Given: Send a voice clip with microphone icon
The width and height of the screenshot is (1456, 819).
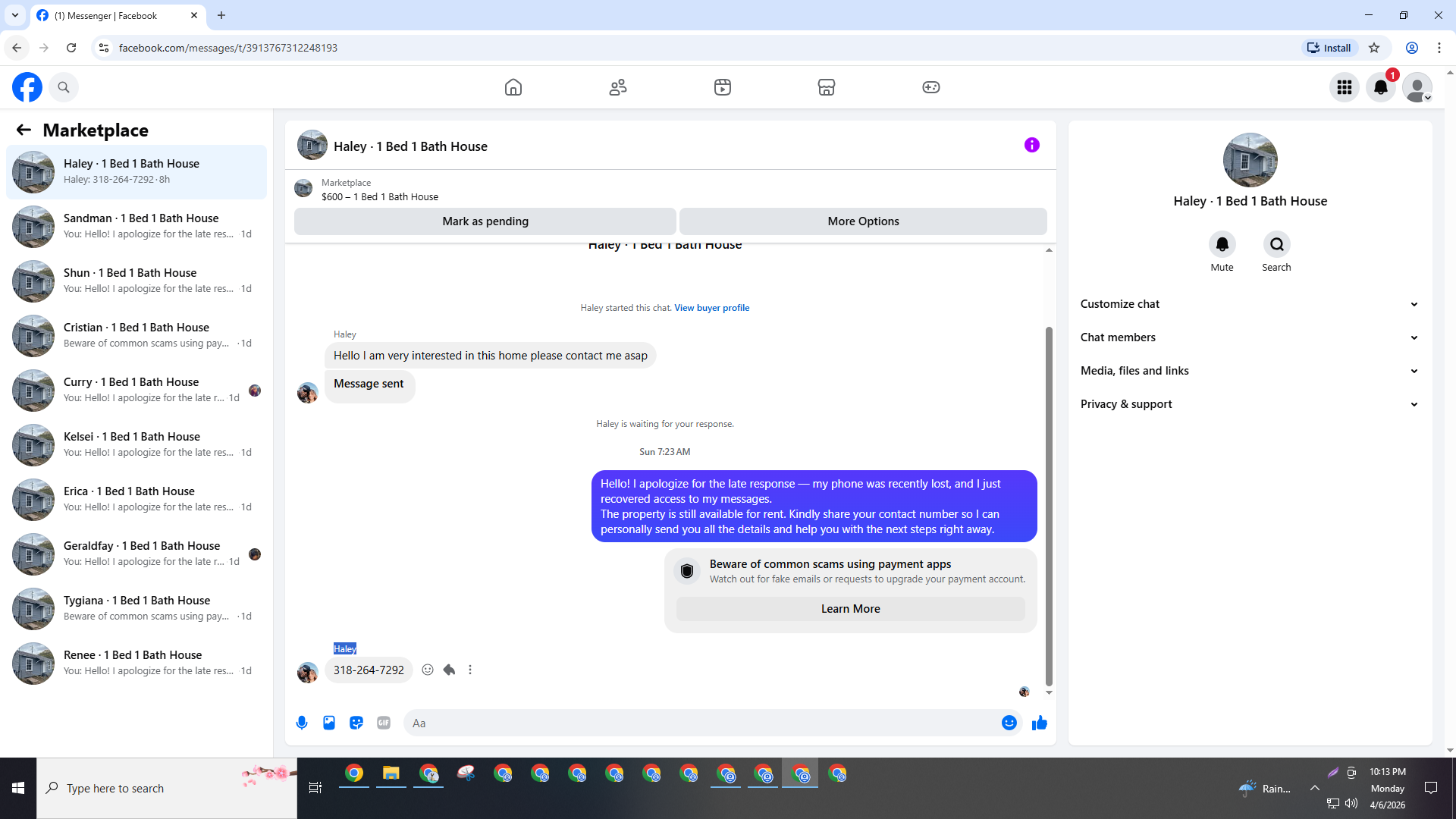Looking at the screenshot, I should click(302, 723).
